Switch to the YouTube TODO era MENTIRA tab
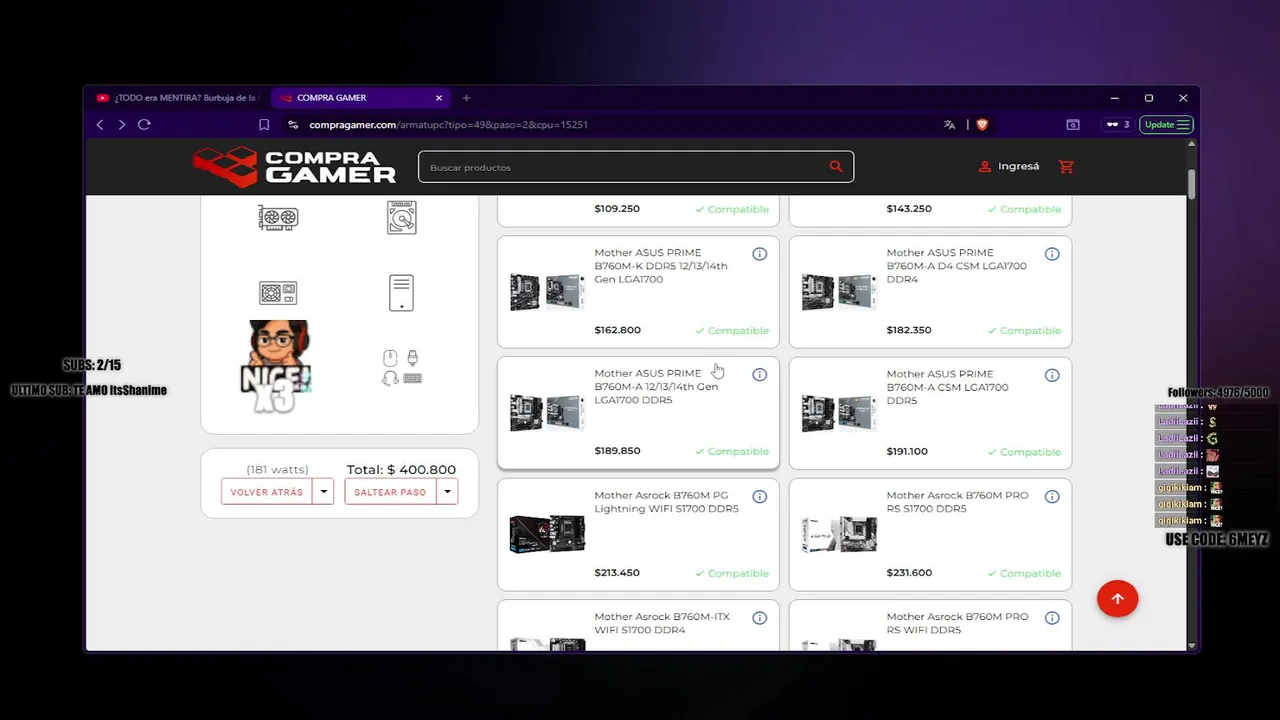This screenshot has width=1280, height=720. [177, 98]
